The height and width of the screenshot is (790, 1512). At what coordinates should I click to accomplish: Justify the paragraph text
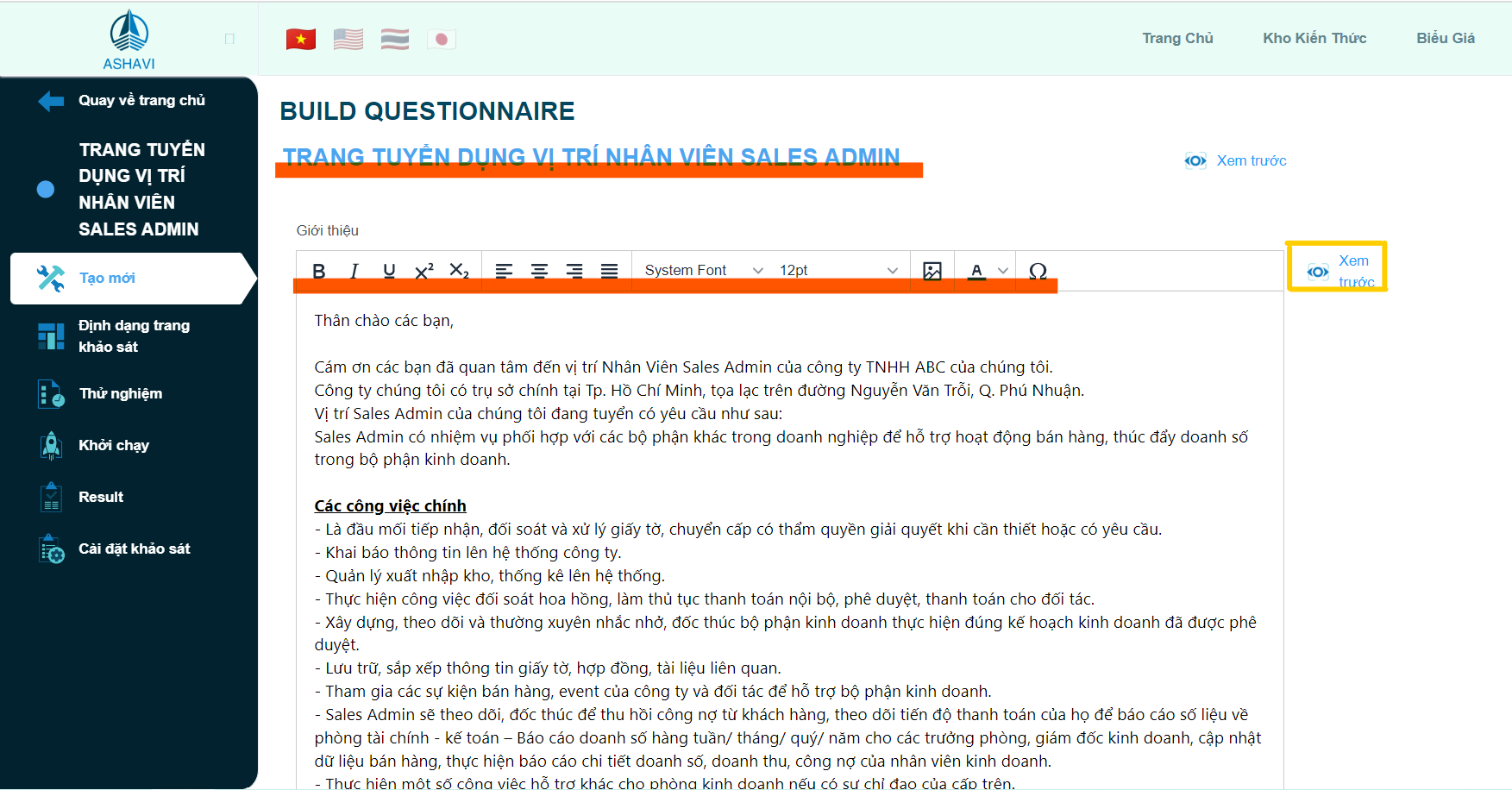click(x=609, y=271)
